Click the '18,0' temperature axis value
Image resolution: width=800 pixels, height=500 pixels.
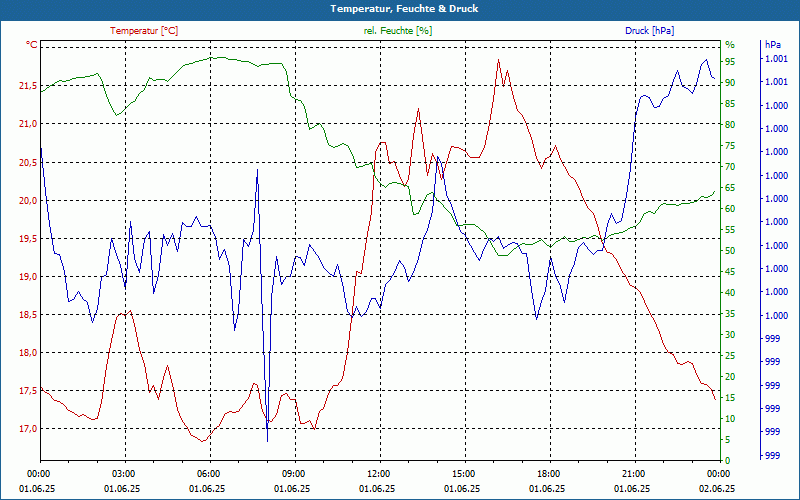point(28,353)
